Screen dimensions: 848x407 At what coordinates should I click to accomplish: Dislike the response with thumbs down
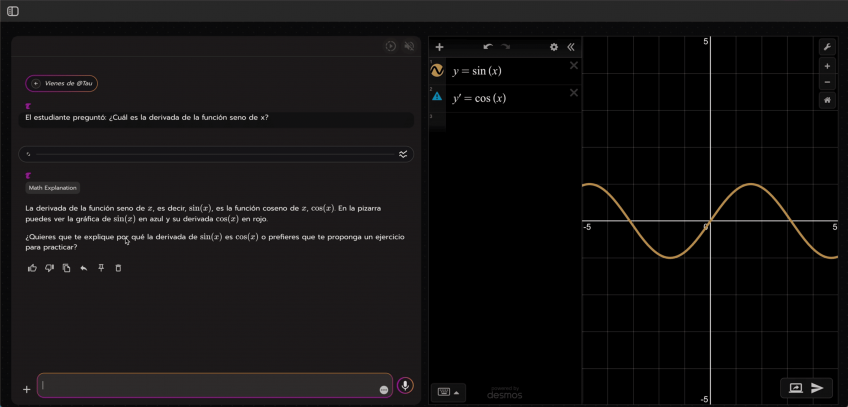(49, 268)
